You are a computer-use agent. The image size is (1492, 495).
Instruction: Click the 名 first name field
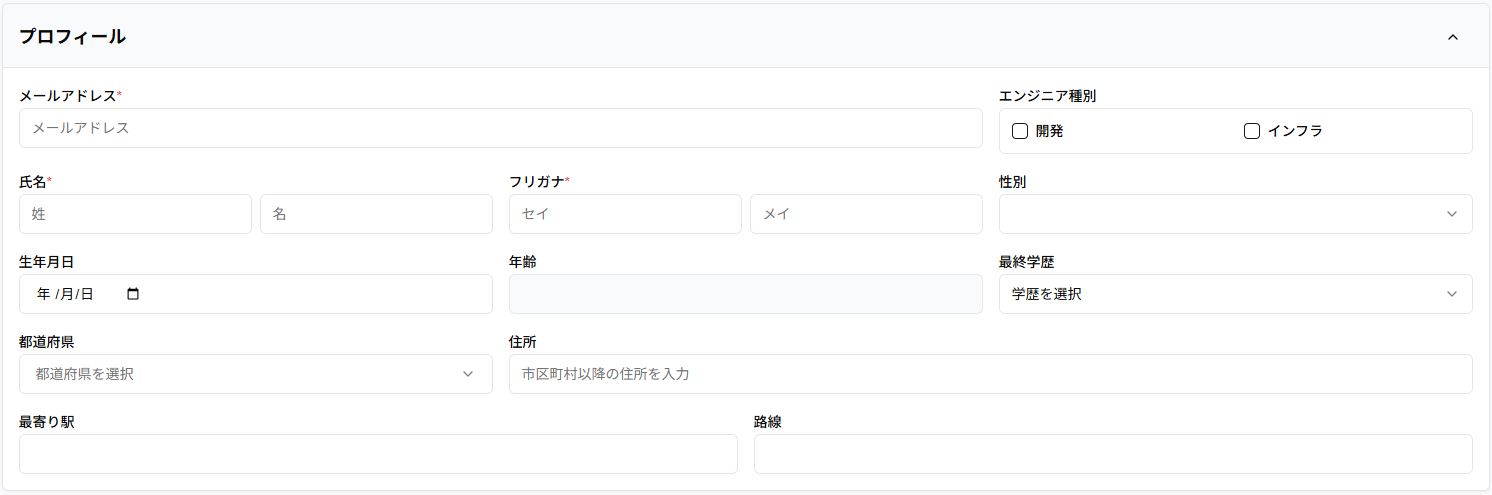coord(376,214)
